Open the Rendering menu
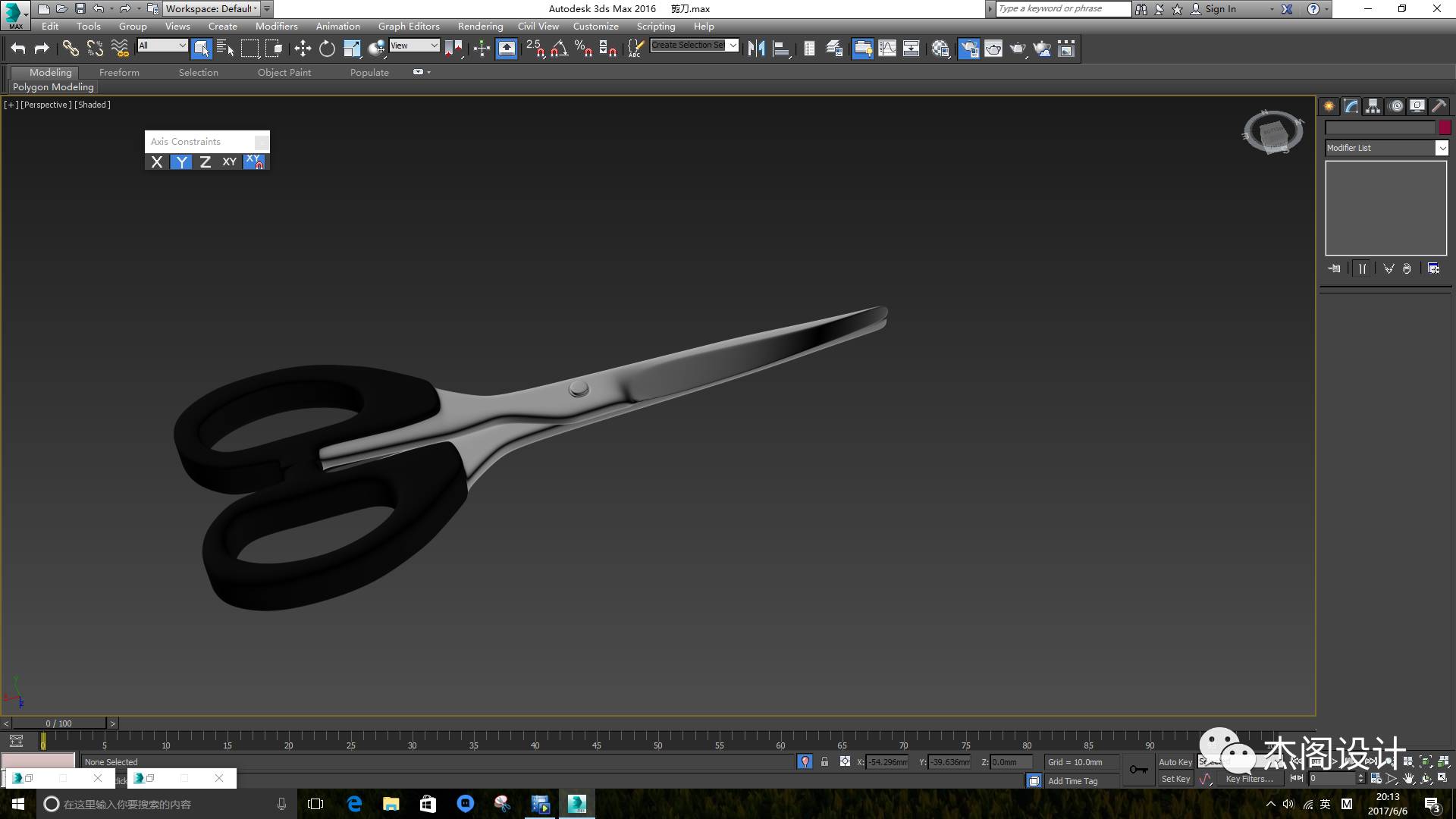Screen dimensions: 1456x819 click(x=480, y=26)
